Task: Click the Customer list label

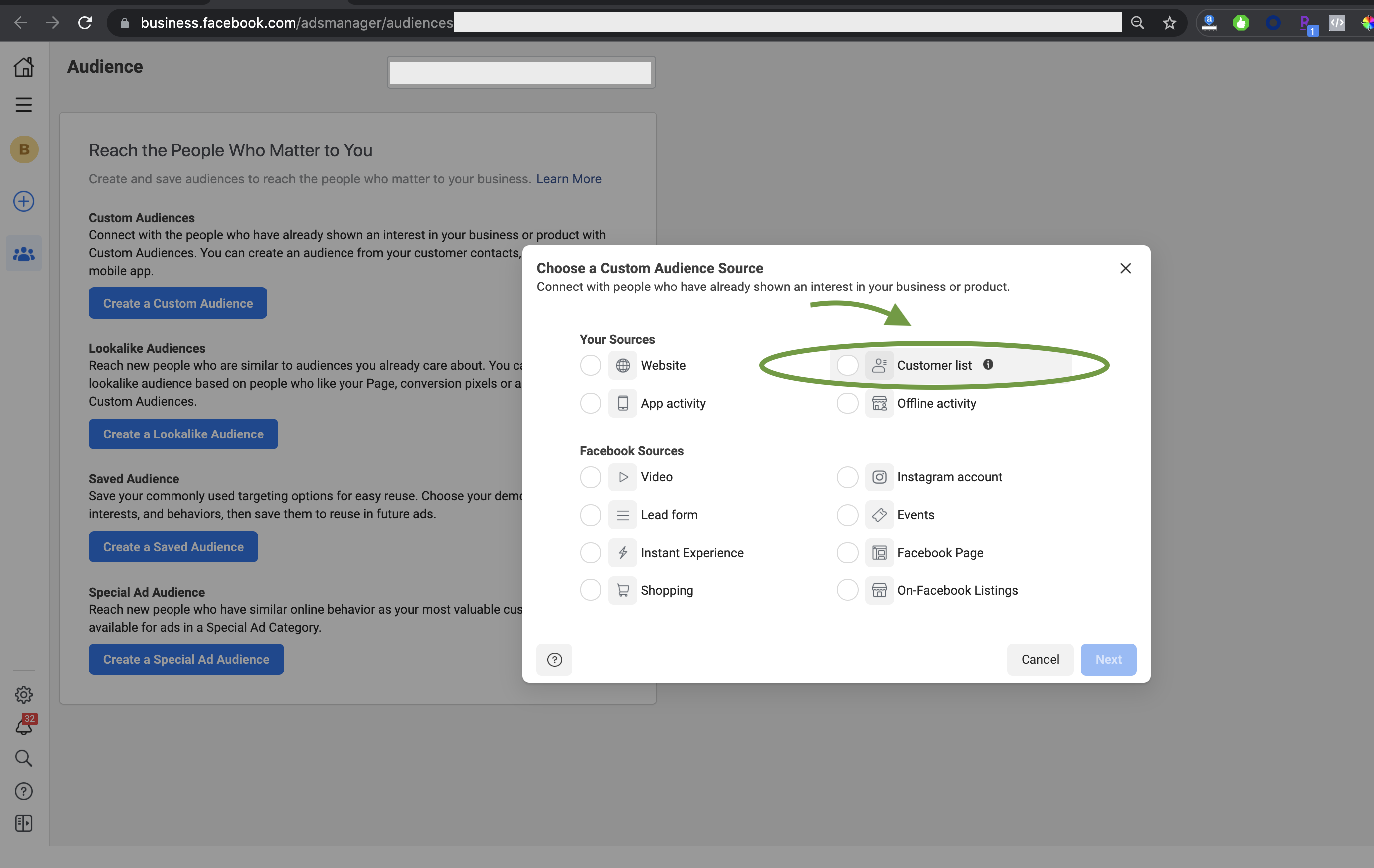Action: pos(934,365)
